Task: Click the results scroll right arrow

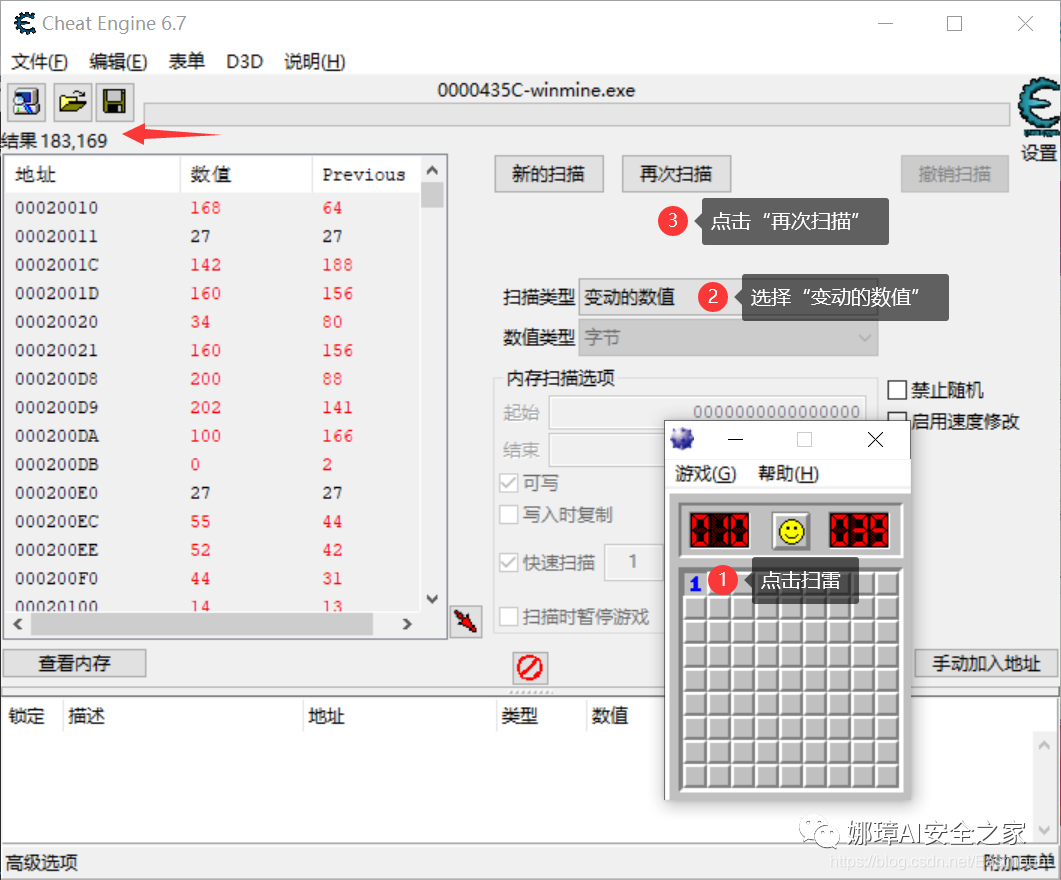Action: click(x=407, y=624)
